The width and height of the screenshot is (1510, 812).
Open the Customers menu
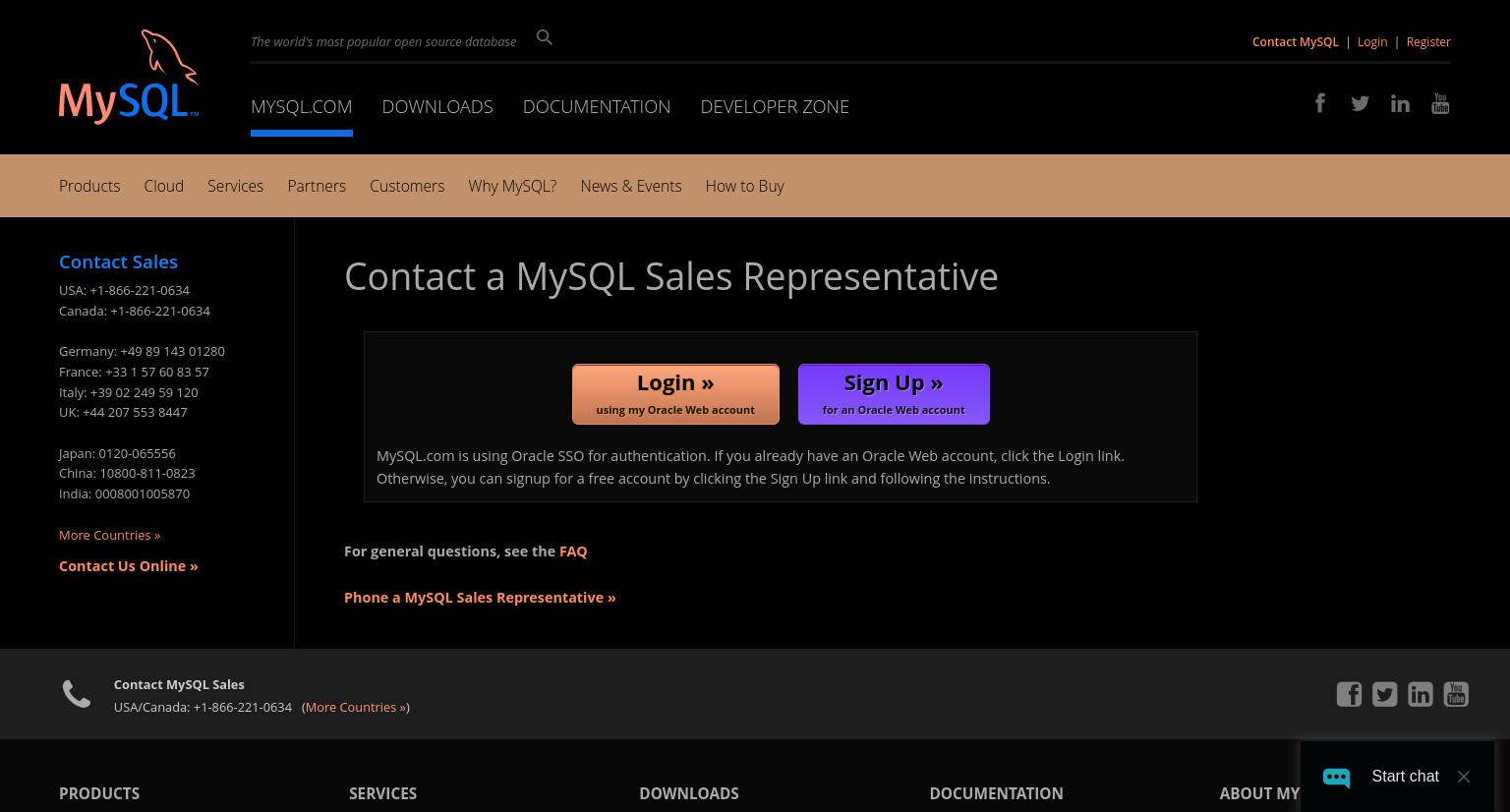click(x=407, y=186)
